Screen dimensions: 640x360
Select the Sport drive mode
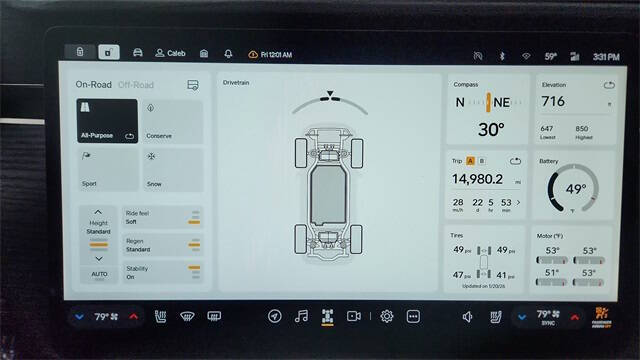click(108, 169)
